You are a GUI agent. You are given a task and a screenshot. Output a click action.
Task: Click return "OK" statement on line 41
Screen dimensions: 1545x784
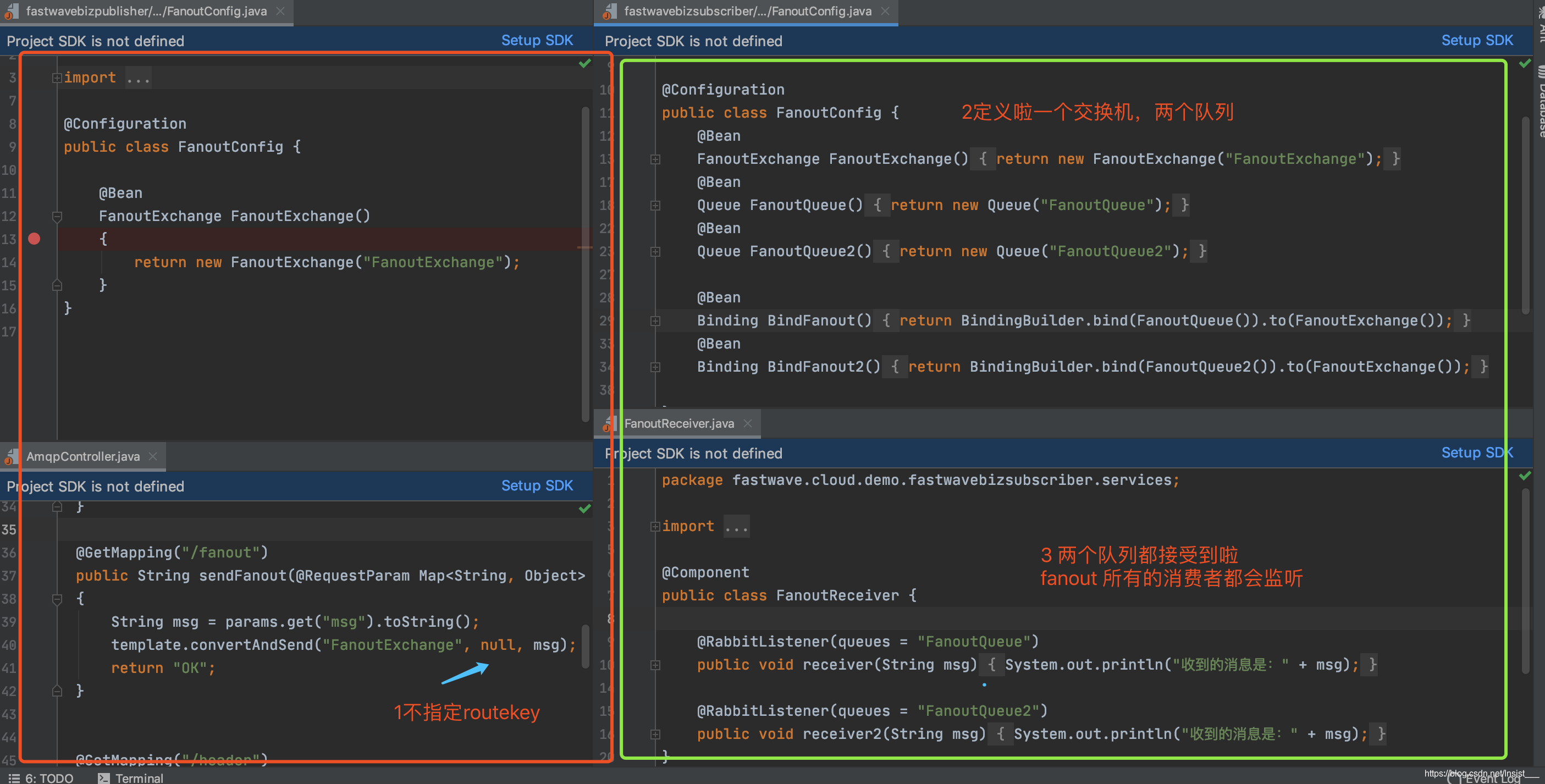click(x=163, y=667)
